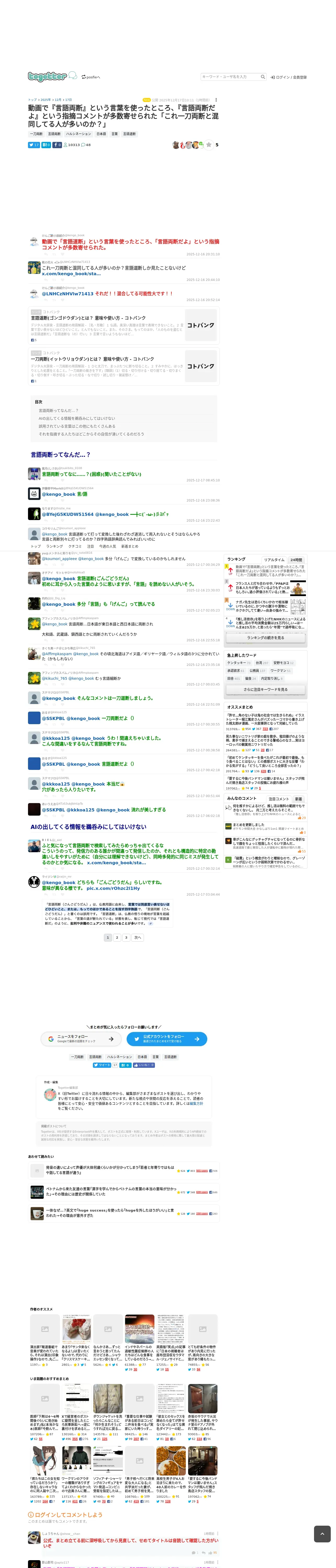Image resolution: width=336 pixels, height=1568 pixels.
Task: Go to the 2025年 breadcrumb
Action: click(x=46, y=100)
